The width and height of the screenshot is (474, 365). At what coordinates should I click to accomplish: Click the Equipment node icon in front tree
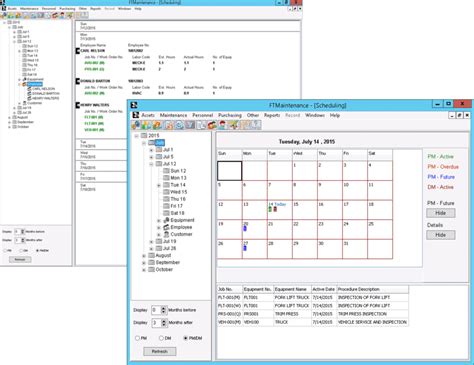166,220
